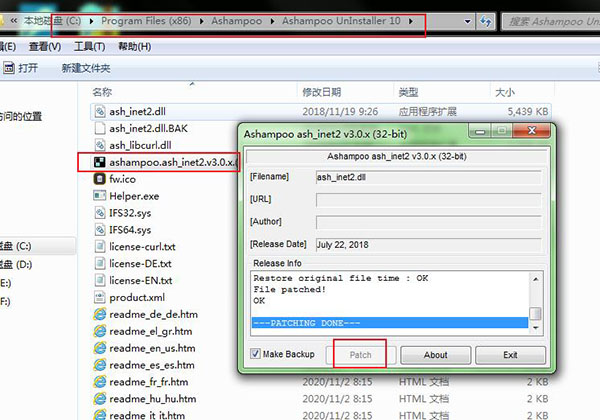The height and width of the screenshot is (420, 600).
Task: Select the (D:) drive in sidebar
Action: coord(16,264)
